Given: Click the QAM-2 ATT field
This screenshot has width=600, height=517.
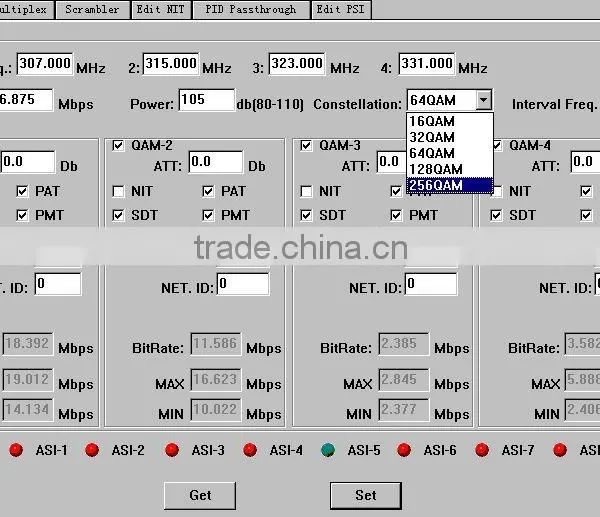Looking at the screenshot, I should pos(216,162).
